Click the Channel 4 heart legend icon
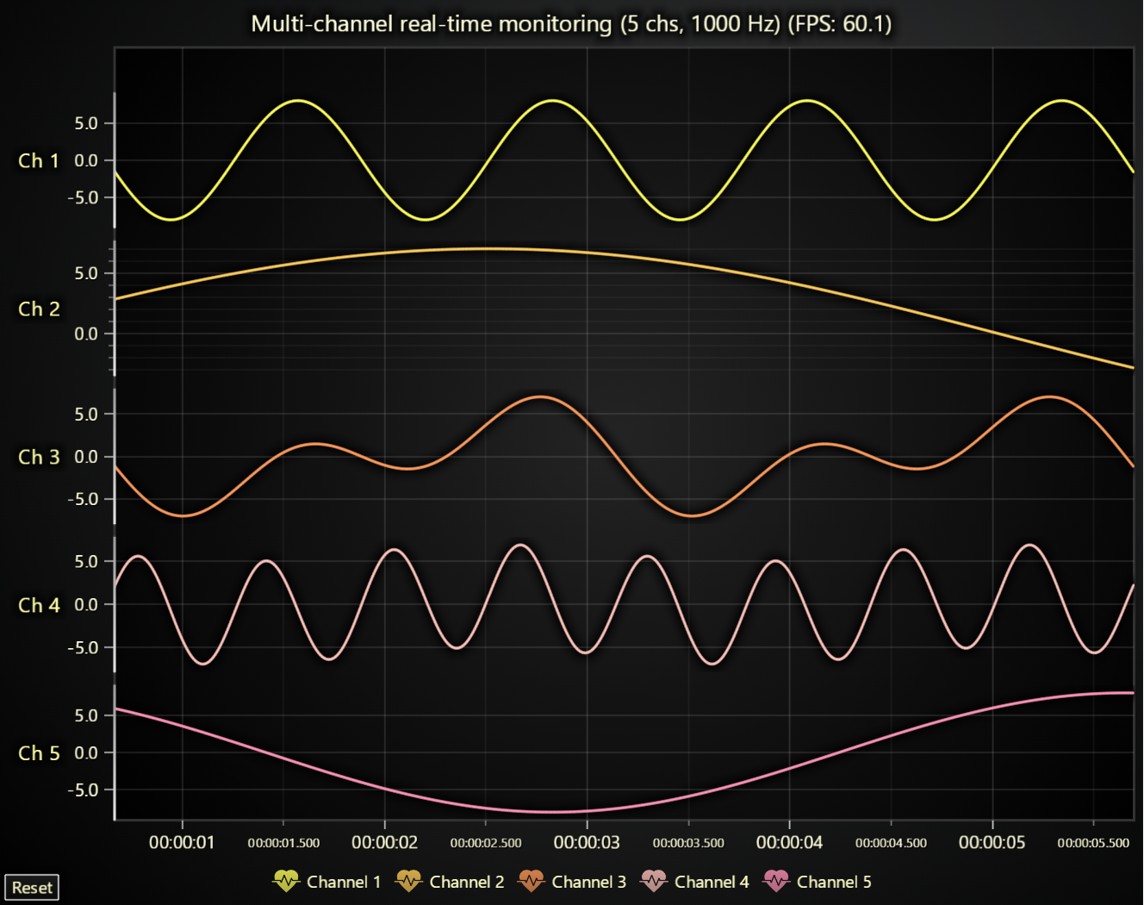The width and height of the screenshot is (1144, 905). [x=654, y=881]
